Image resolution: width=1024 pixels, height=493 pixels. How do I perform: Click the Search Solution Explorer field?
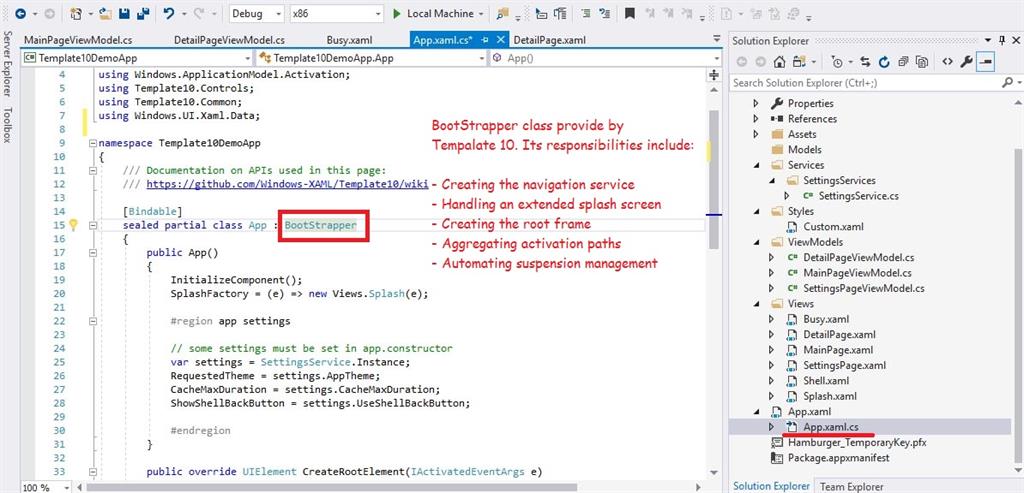865,83
